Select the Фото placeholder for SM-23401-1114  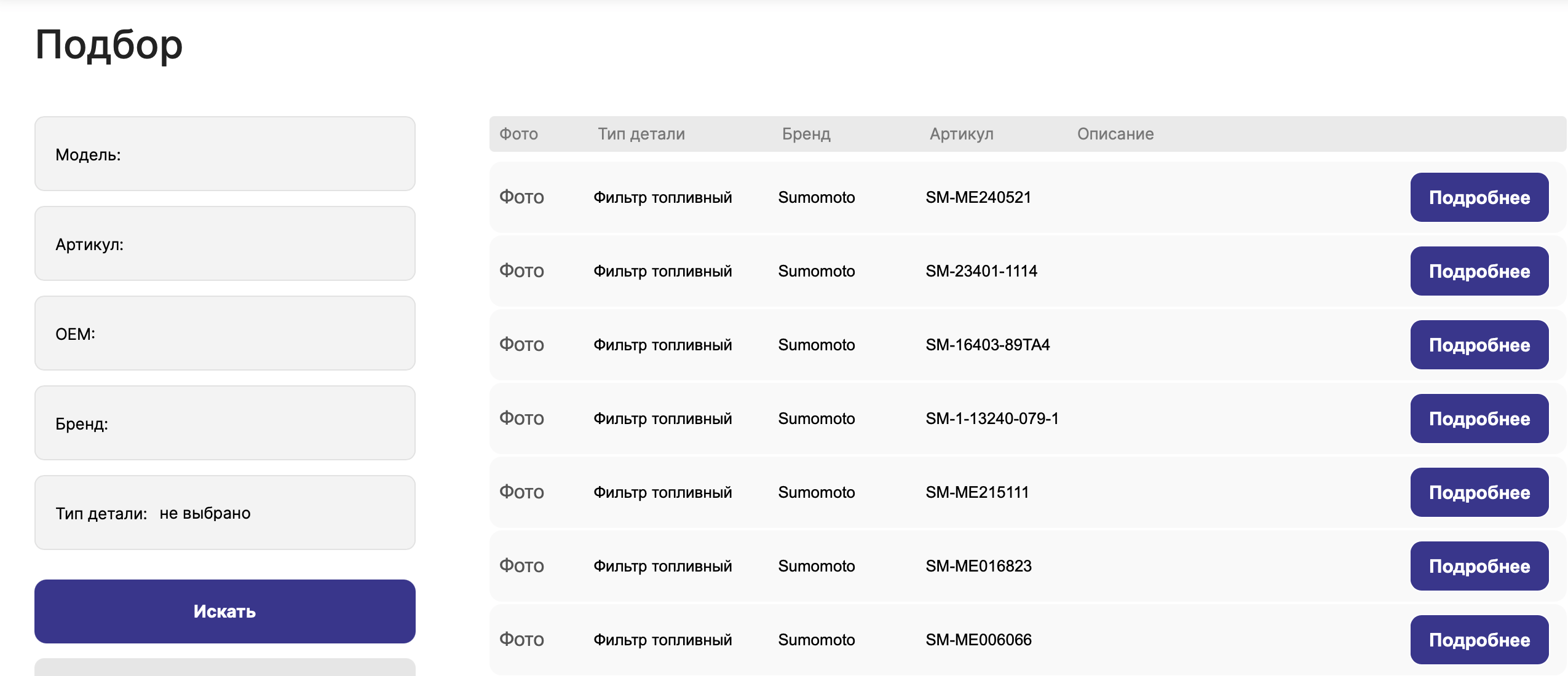521,271
